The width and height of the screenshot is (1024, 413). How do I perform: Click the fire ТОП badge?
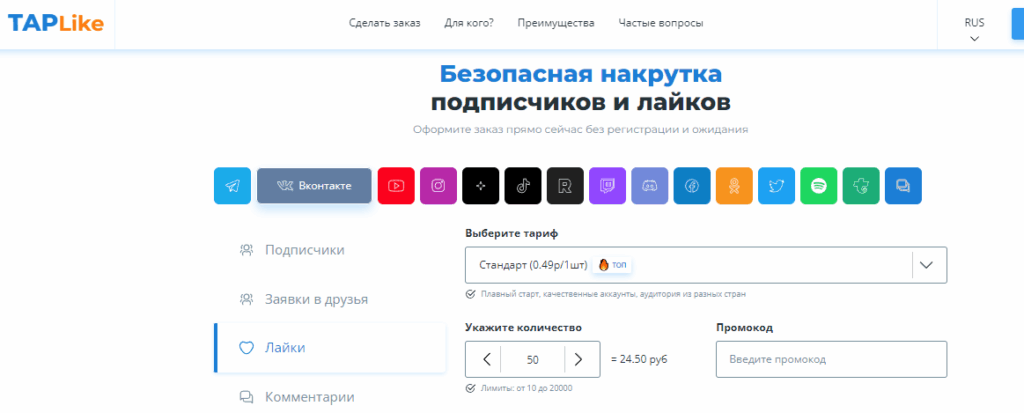pyautogui.click(x=613, y=265)
